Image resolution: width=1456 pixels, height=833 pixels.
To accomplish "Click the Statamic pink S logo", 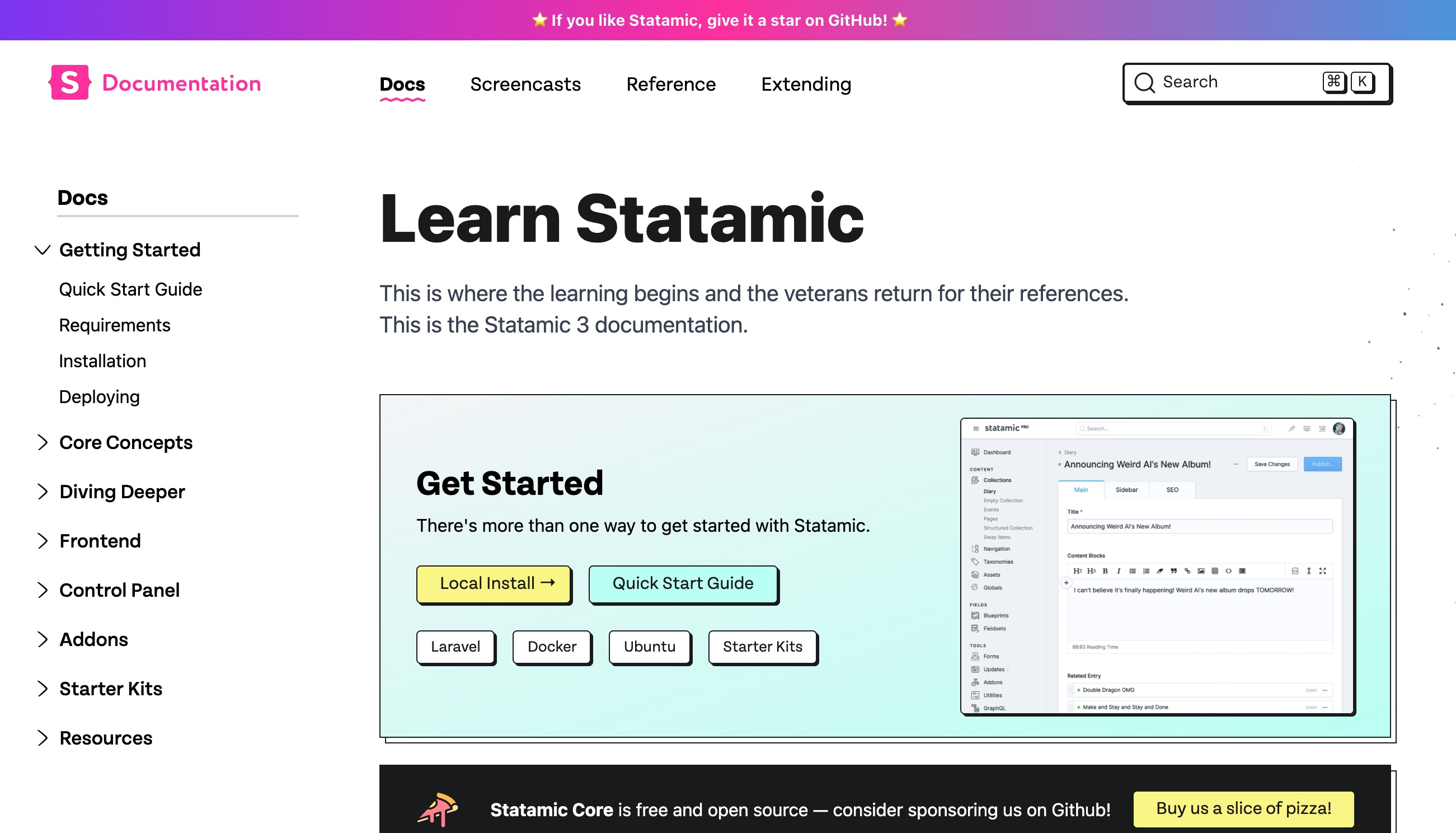I will click(x=70, y=83).
